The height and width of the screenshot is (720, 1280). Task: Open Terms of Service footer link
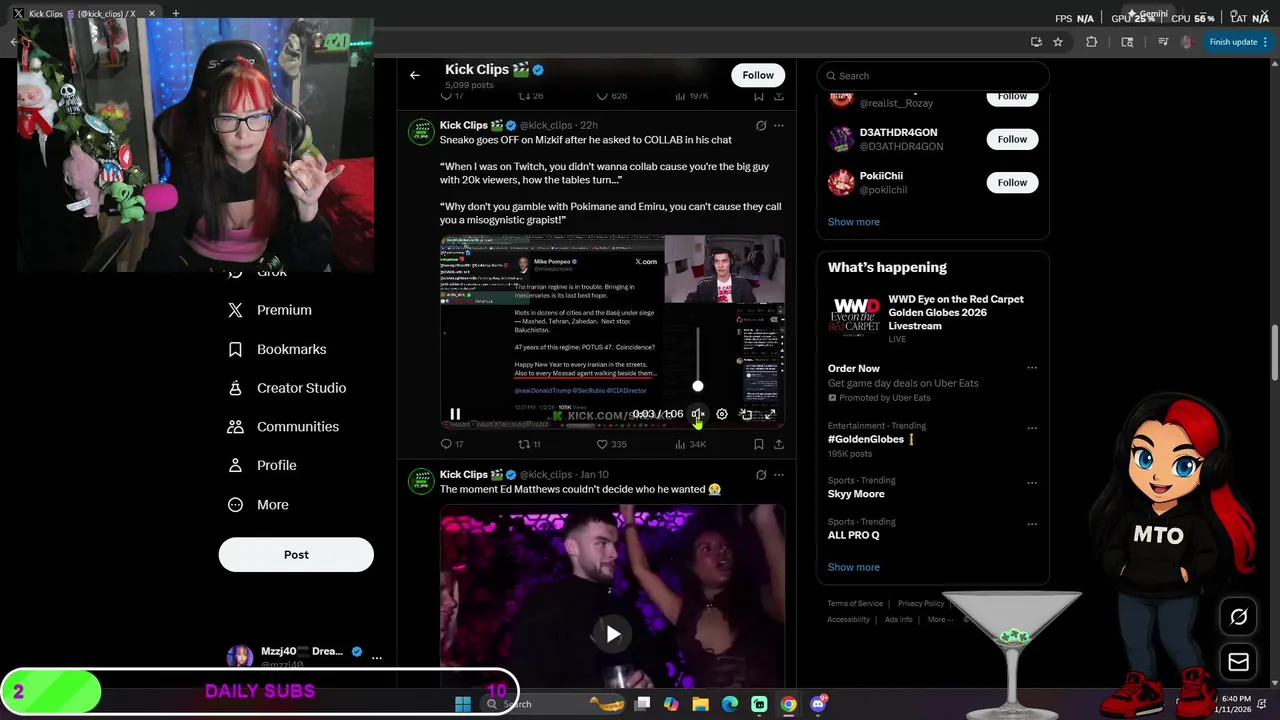tap(855, 603)
